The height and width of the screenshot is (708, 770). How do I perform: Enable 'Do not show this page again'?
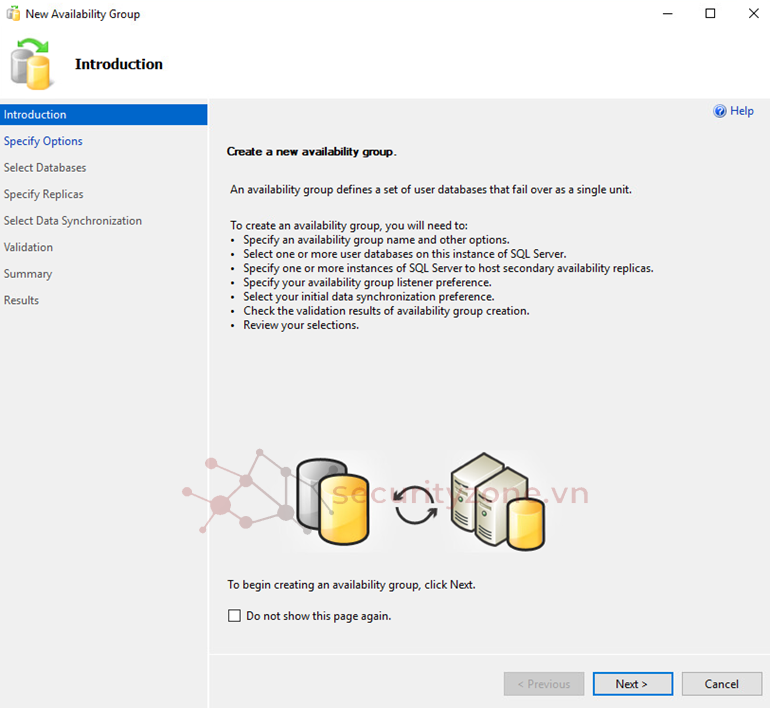pos(235,616)
